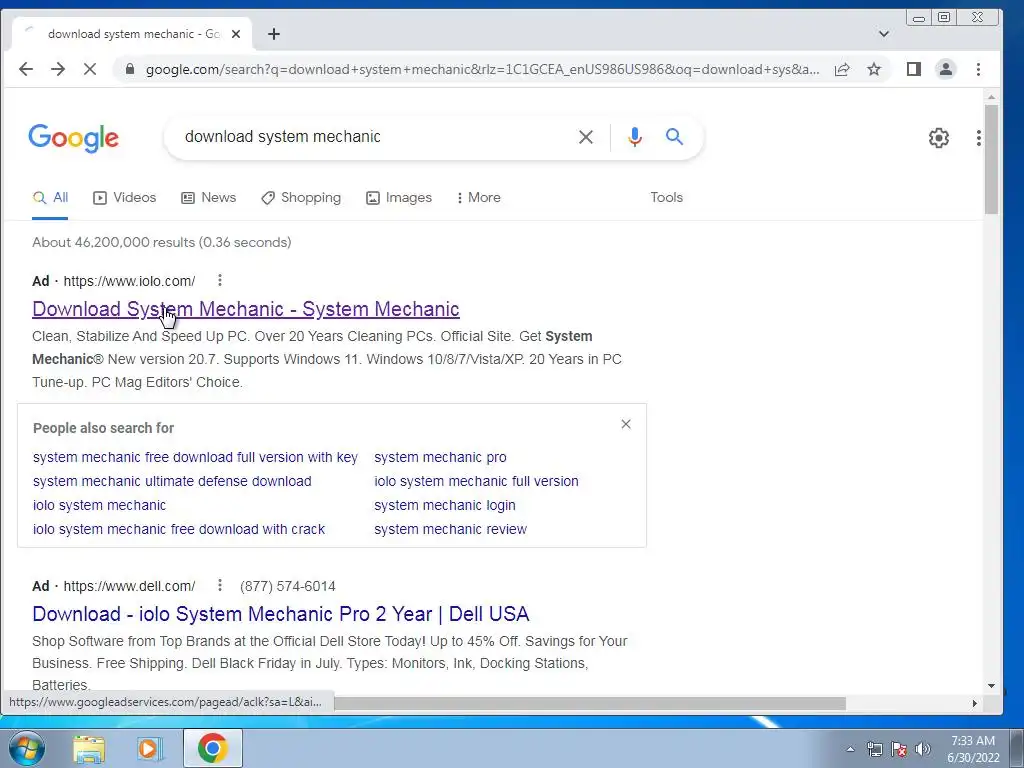This screenshot has width=1024, height=768.
Task: Open Windows Explorer from the taskbar
Action: [88, 749]
